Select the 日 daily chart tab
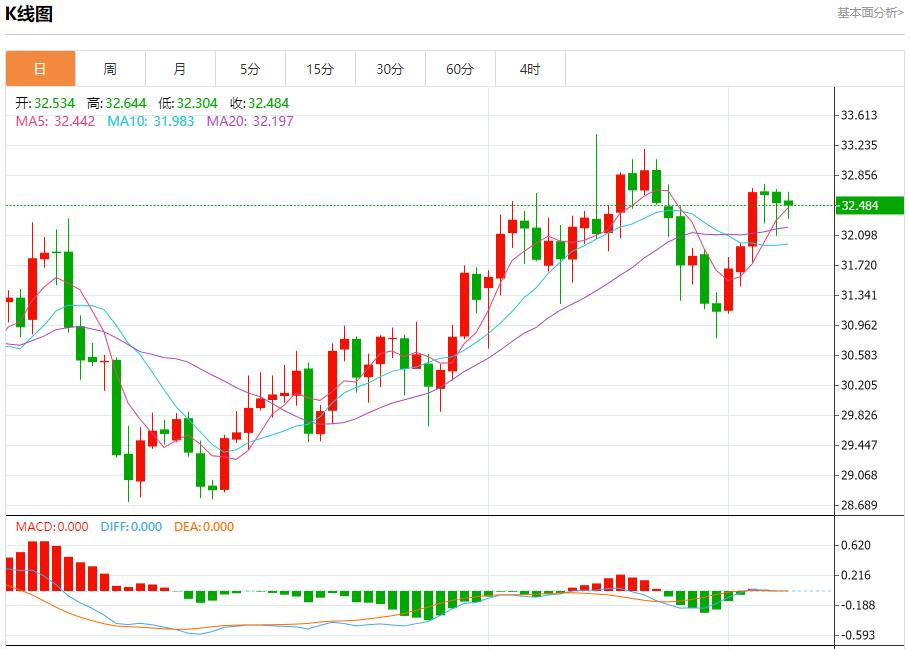 coord(40,69)
